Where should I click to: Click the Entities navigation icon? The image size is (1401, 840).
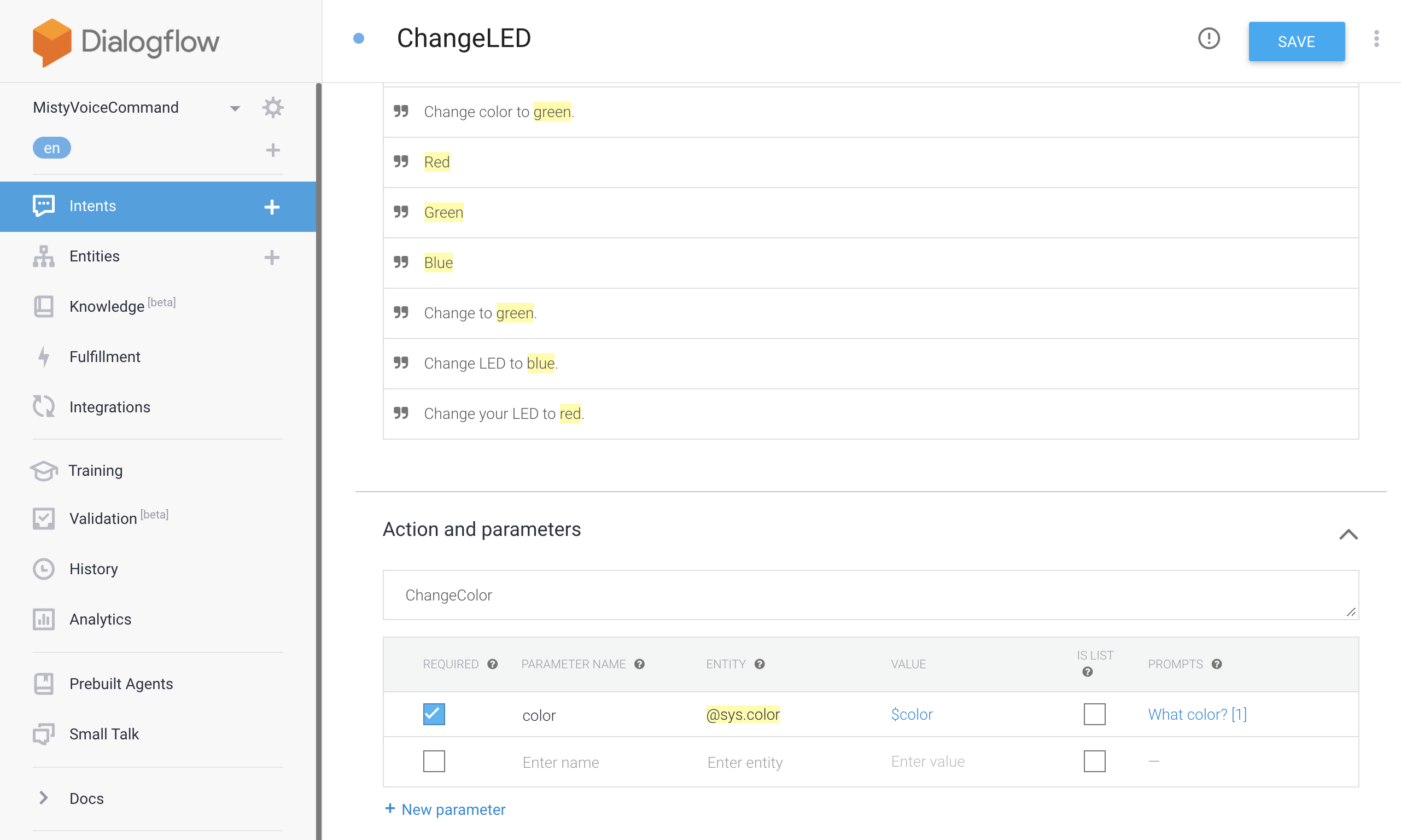point(44,255)
